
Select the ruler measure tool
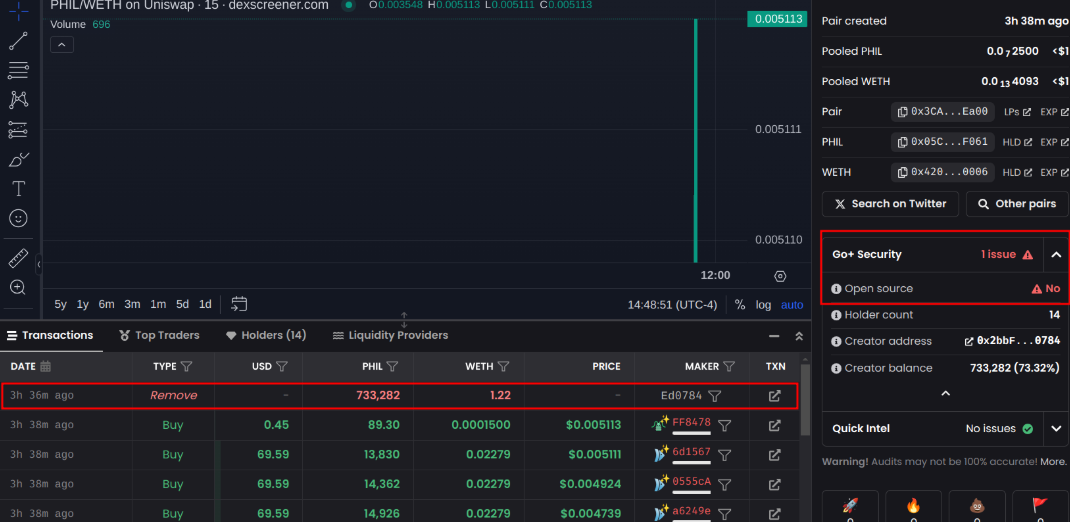pyautogui.click(x=18, y=259)
